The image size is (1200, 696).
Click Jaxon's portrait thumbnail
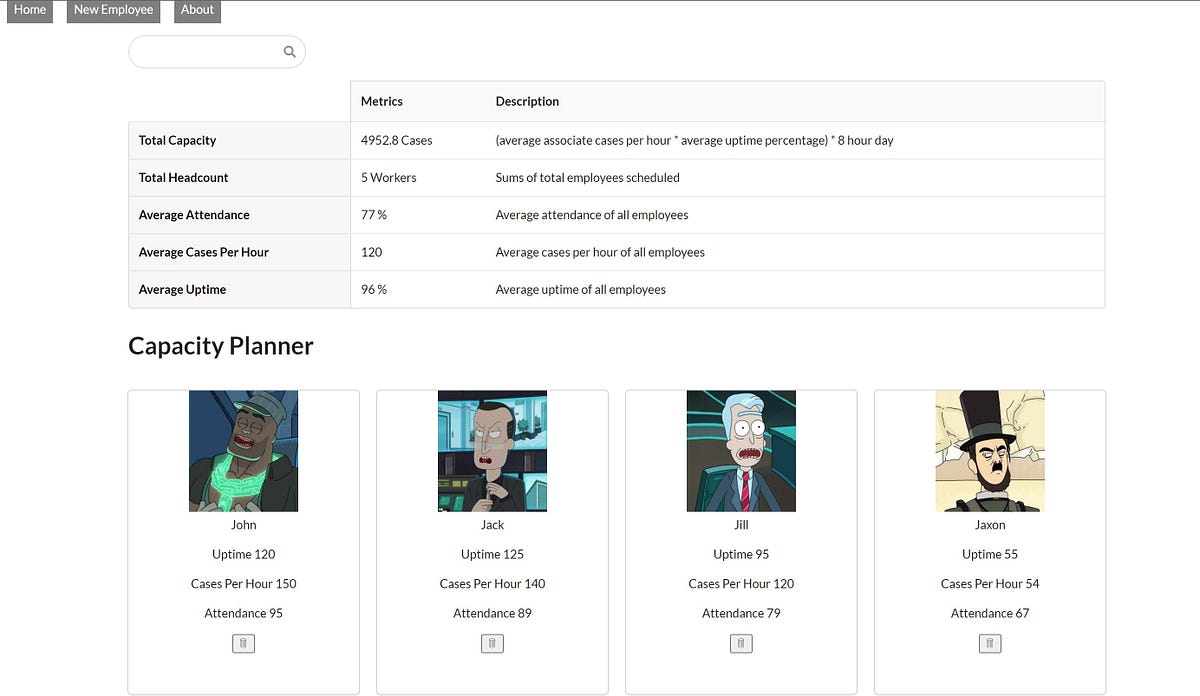tap(989, 450)
